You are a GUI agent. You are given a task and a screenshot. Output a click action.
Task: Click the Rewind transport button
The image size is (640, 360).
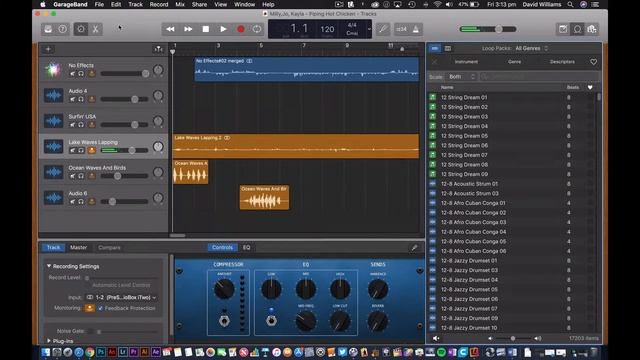170,29
